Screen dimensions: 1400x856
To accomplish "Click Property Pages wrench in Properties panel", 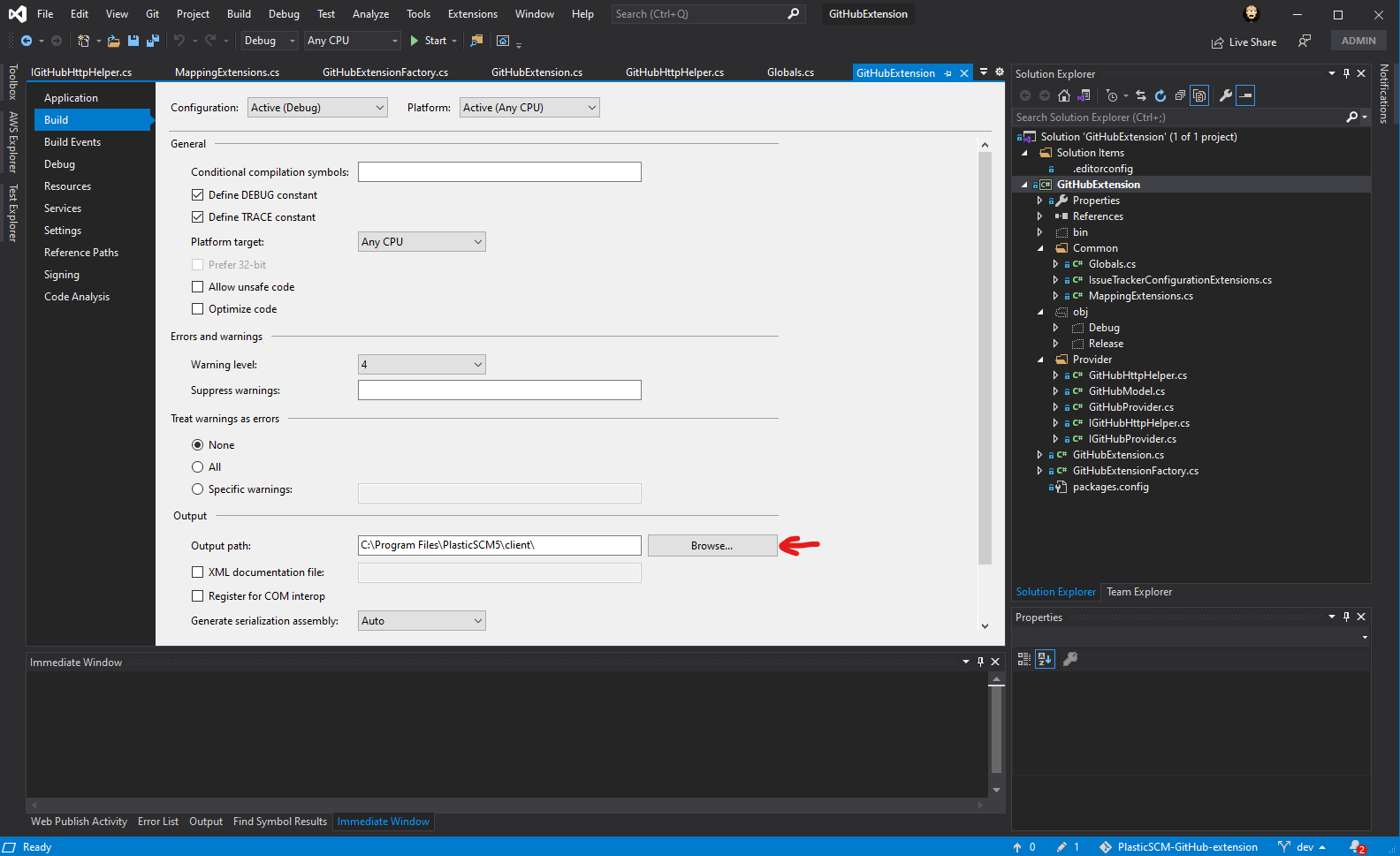I will tap(1070, 659).
